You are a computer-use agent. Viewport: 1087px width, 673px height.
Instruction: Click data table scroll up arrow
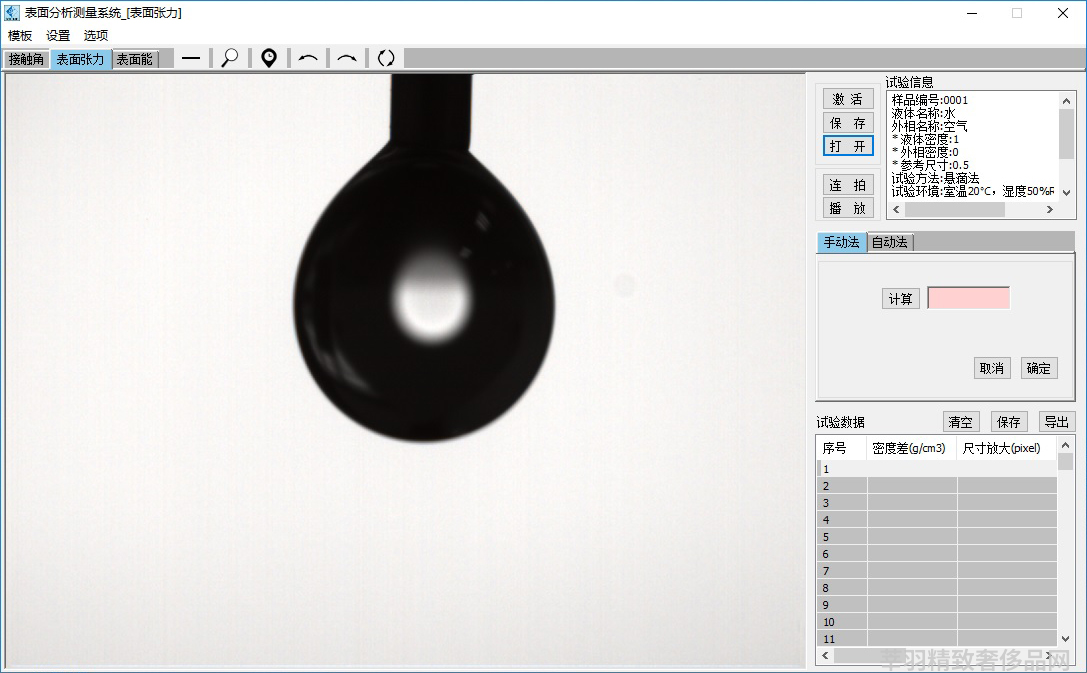click(x=1066, y=446)
